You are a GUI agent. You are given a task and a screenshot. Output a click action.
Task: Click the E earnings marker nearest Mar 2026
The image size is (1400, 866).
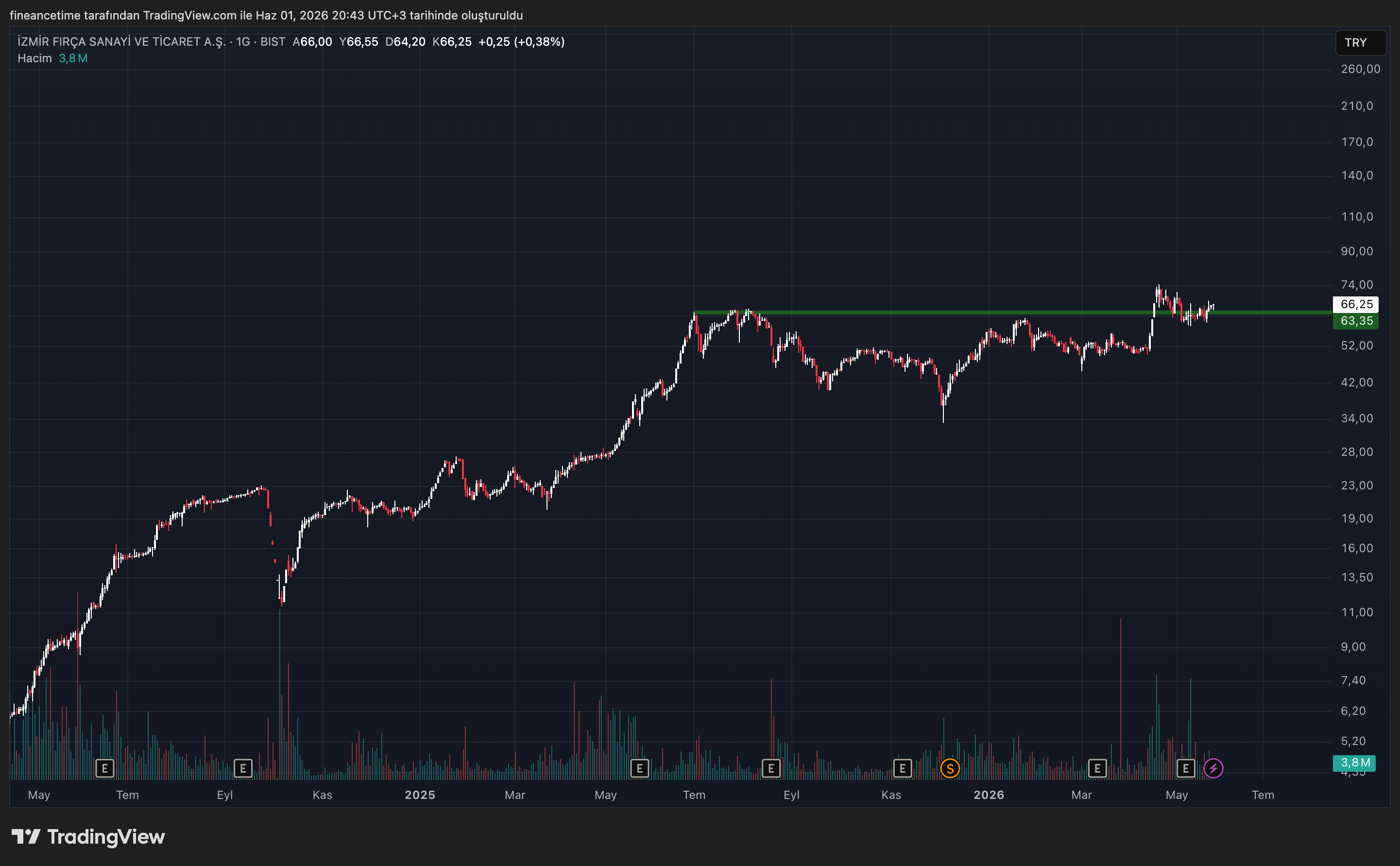click(x=1097, y=768)
